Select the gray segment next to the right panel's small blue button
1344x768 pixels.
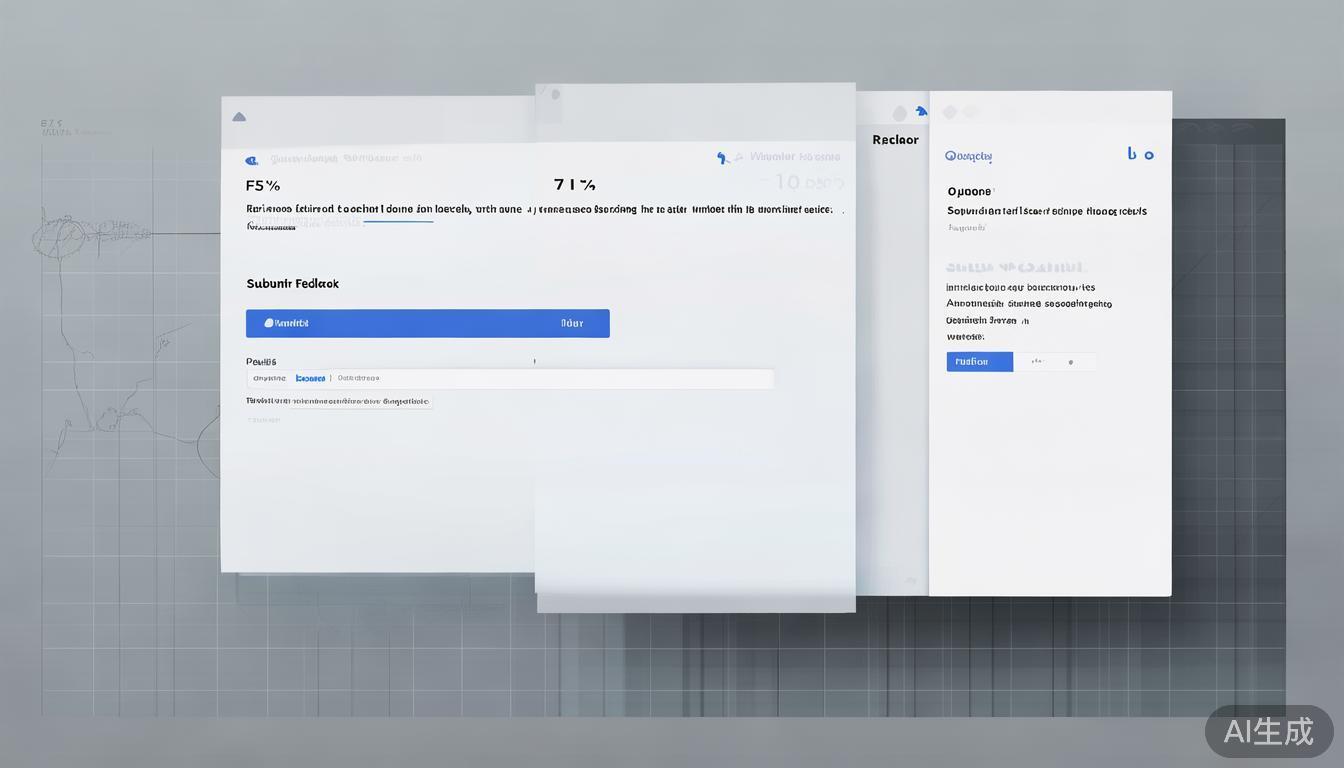(x=1038, y=362)
